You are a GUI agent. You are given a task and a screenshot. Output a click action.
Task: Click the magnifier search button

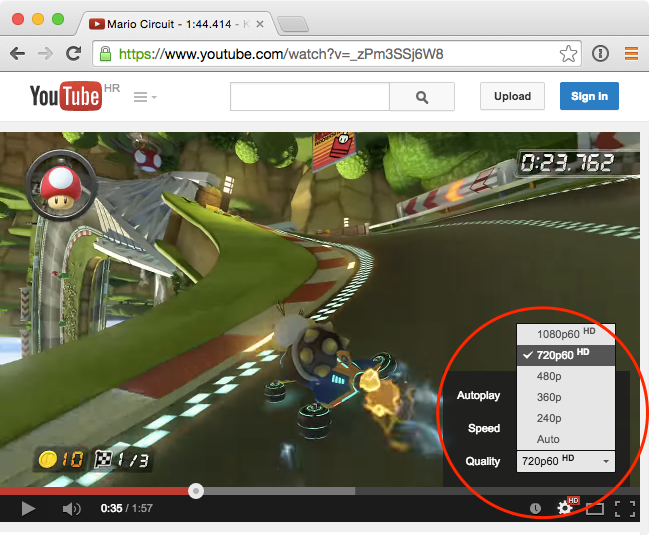pos(422,97)
